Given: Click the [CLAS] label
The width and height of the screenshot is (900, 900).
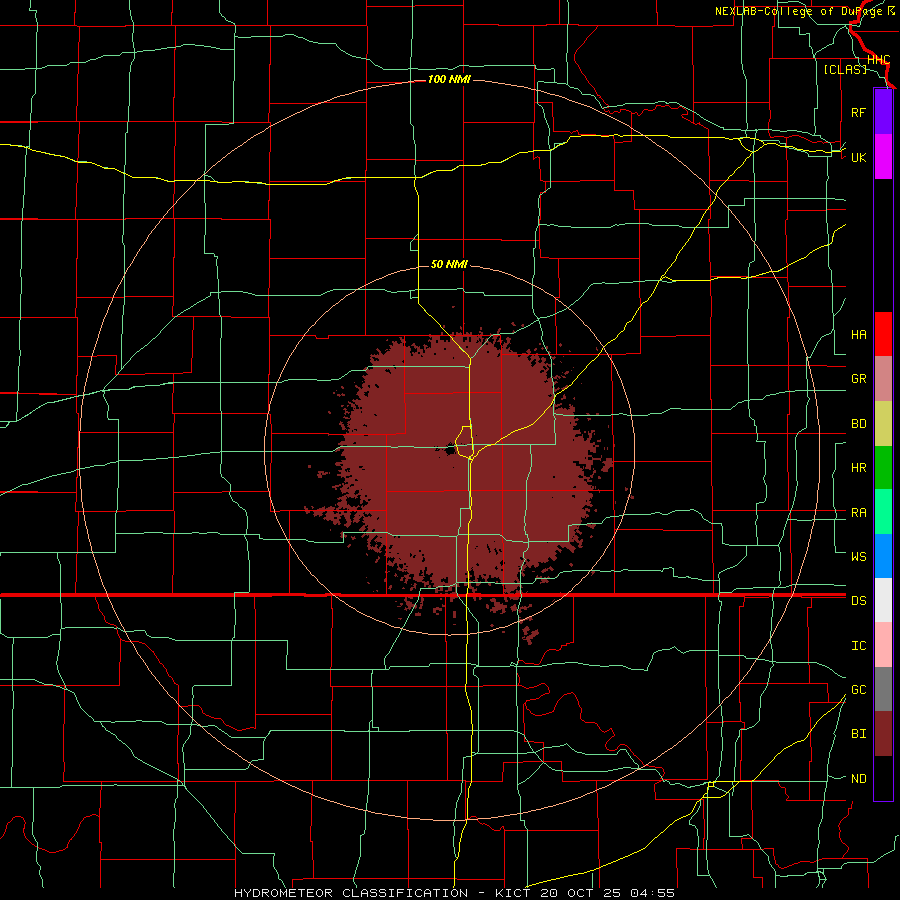Looking at the screenshot, I should [x=845, y=69].
